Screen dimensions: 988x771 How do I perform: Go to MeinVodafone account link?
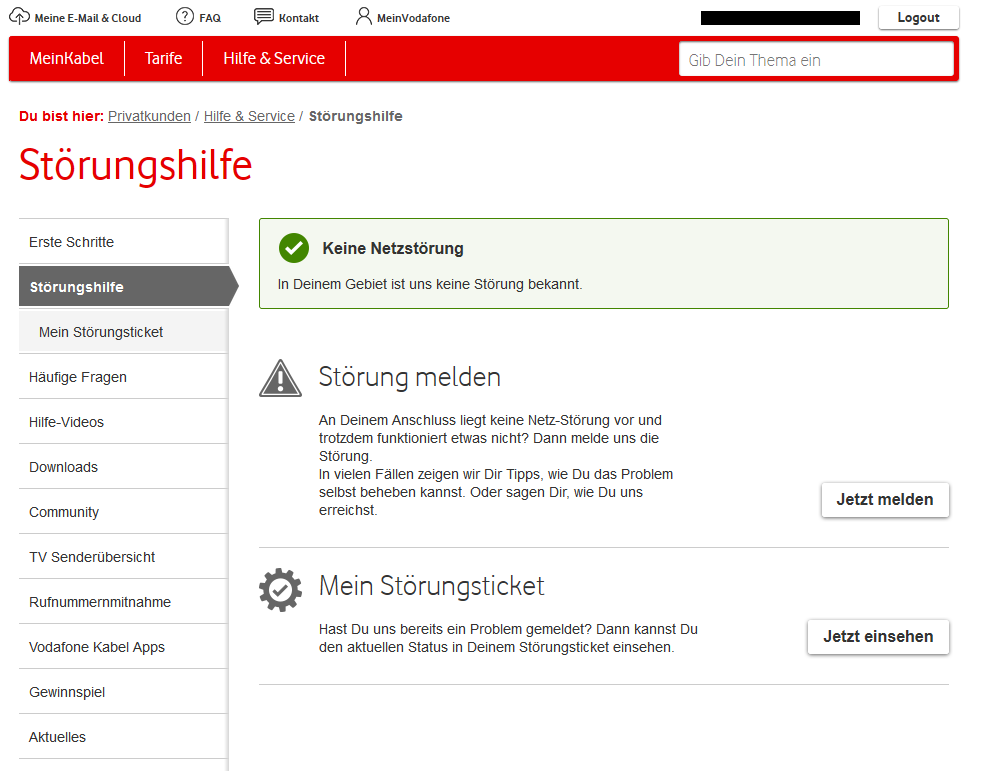point(413,18)
